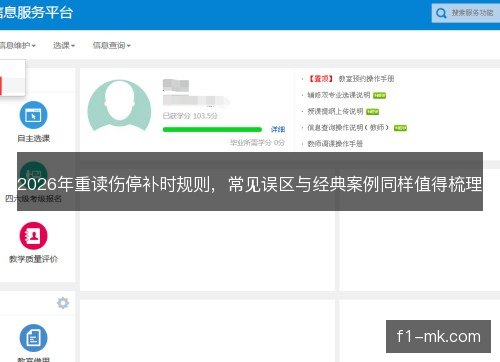Open the 辅修双专业选课说明 notice
This screenshot has height=362, width=500.
[339, 95]
